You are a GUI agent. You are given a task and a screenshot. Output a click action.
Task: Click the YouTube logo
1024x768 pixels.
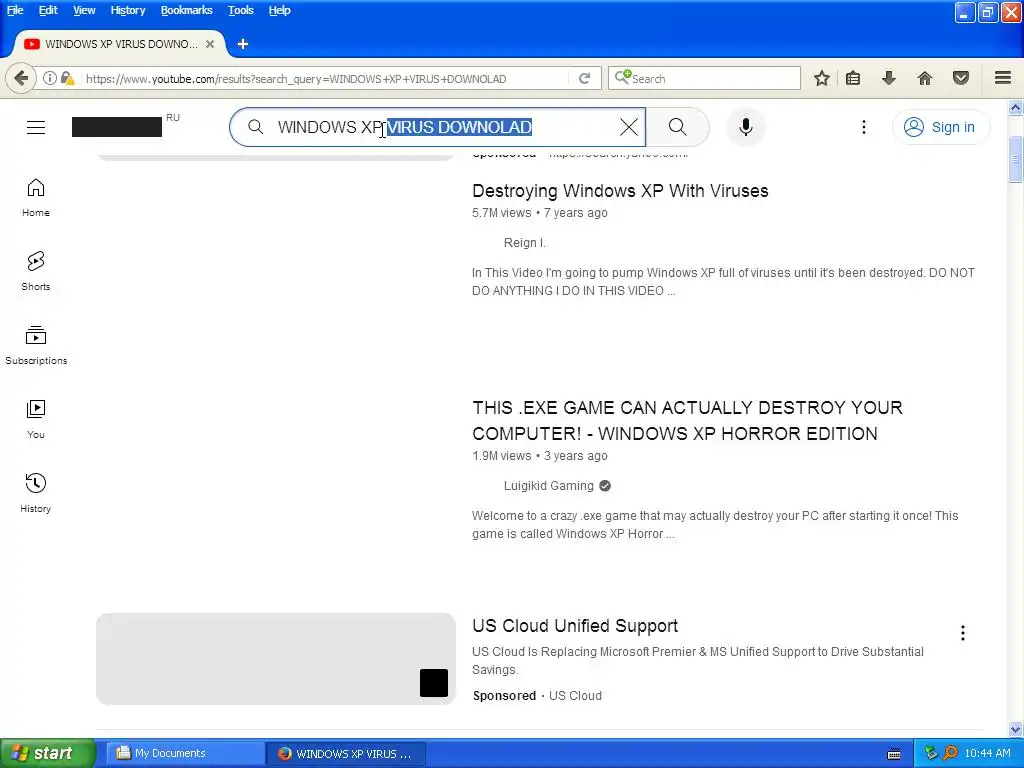pos(117,127)
